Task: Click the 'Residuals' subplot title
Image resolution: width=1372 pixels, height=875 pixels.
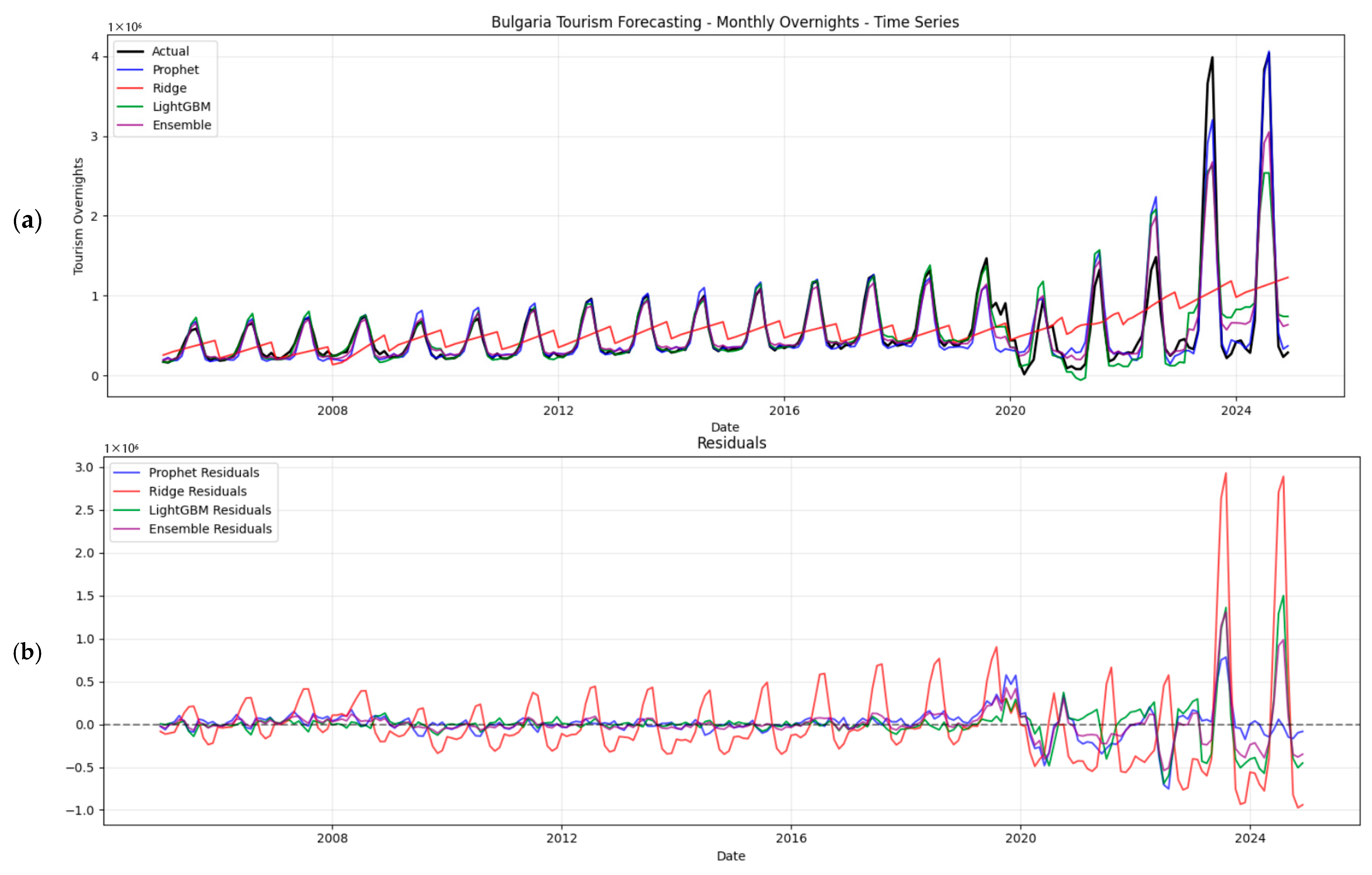Action: [x=732, y=443]
